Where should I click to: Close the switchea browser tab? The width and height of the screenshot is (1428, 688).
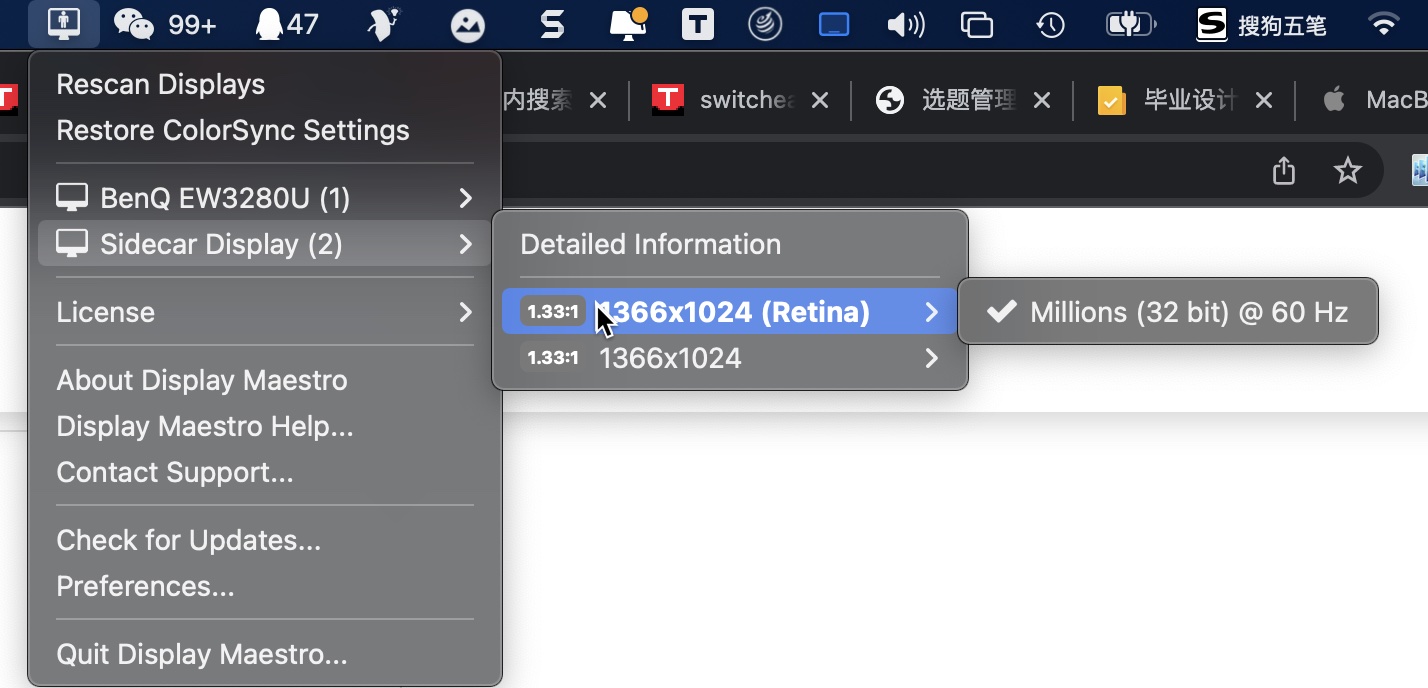point(819,100)
